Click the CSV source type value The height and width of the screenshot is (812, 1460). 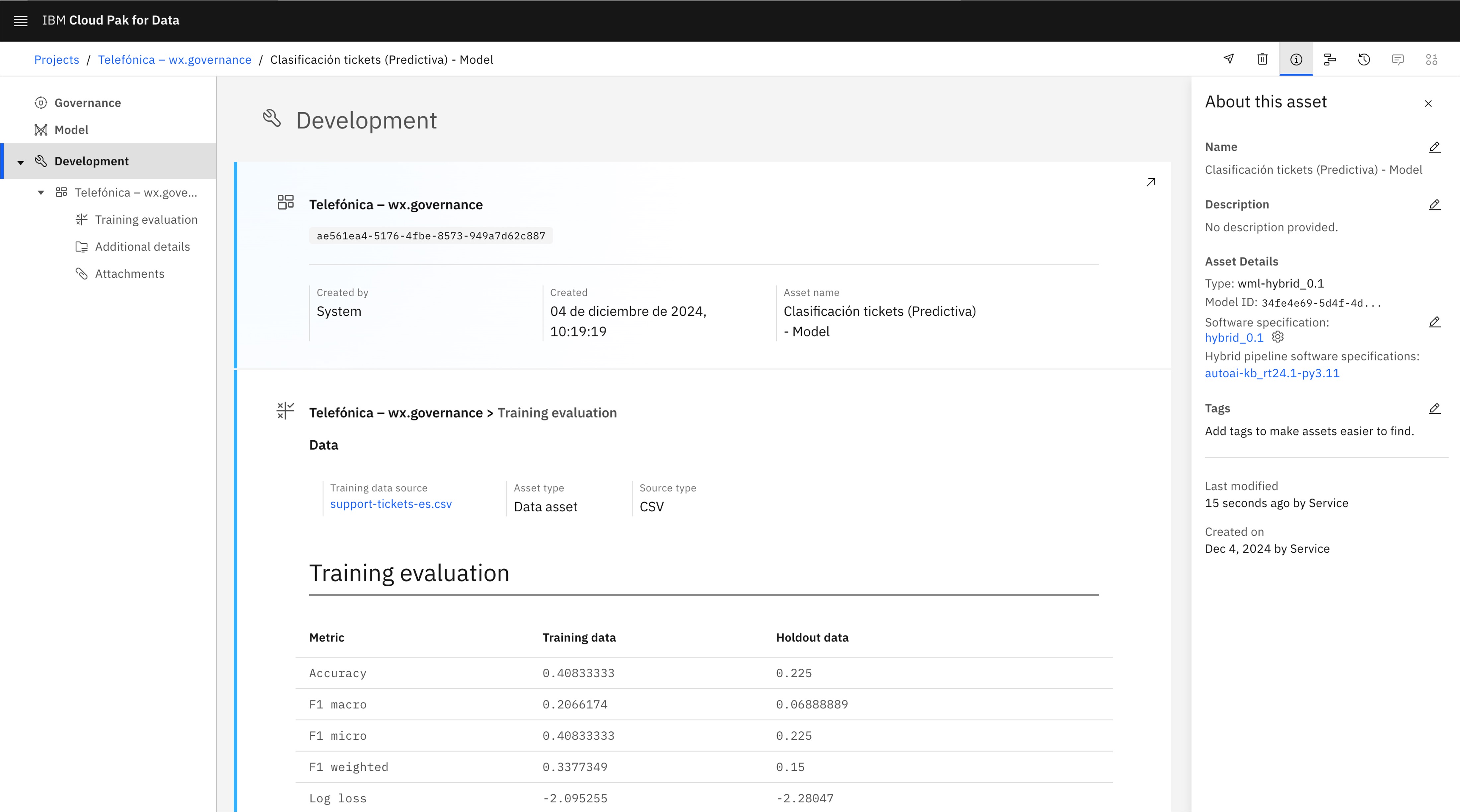(651, 507)
